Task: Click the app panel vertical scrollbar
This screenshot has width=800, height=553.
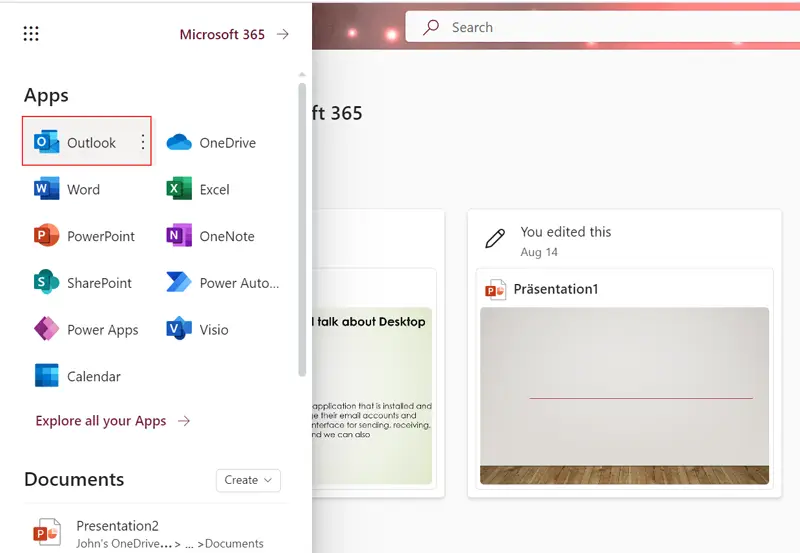Action: point(303,230)
